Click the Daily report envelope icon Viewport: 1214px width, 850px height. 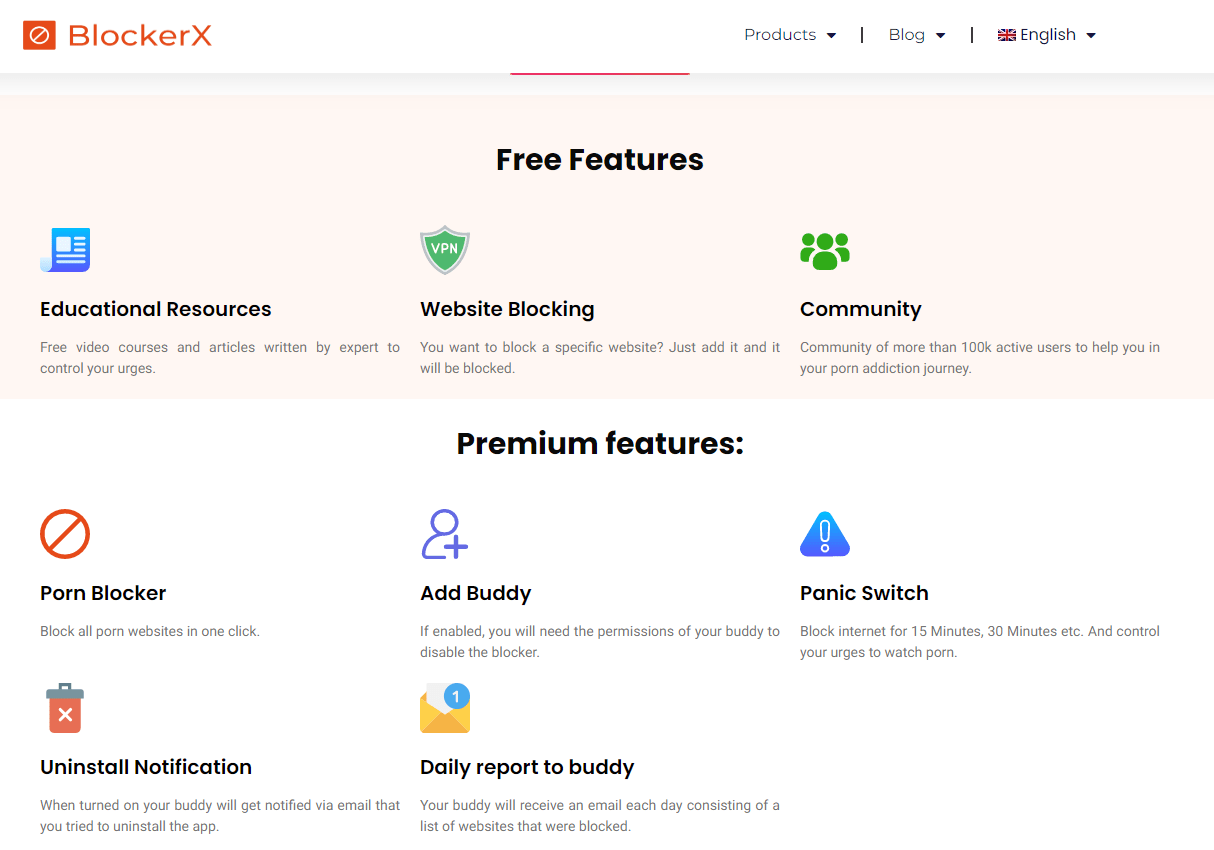pos(444,708)
